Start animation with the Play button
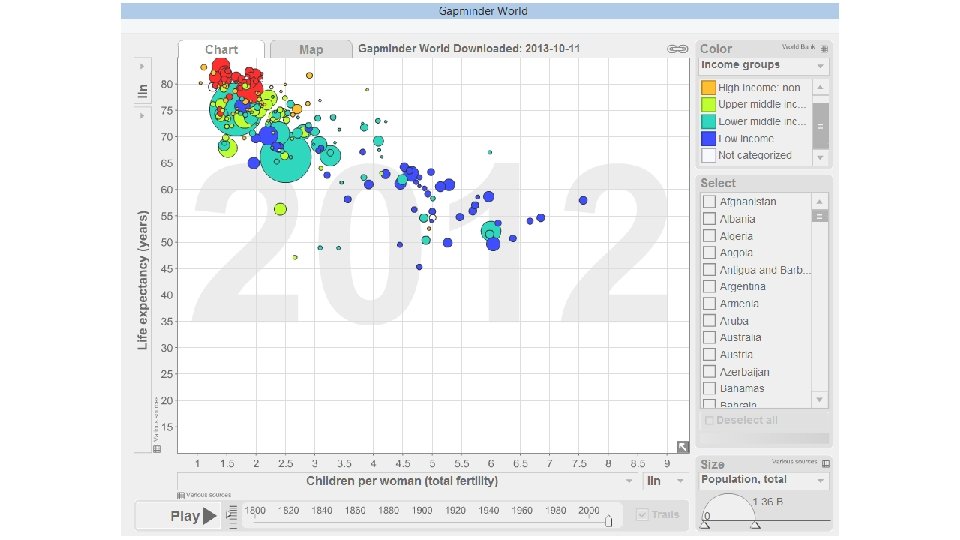This screenshot has width=960, height=540. click(192, 516)
